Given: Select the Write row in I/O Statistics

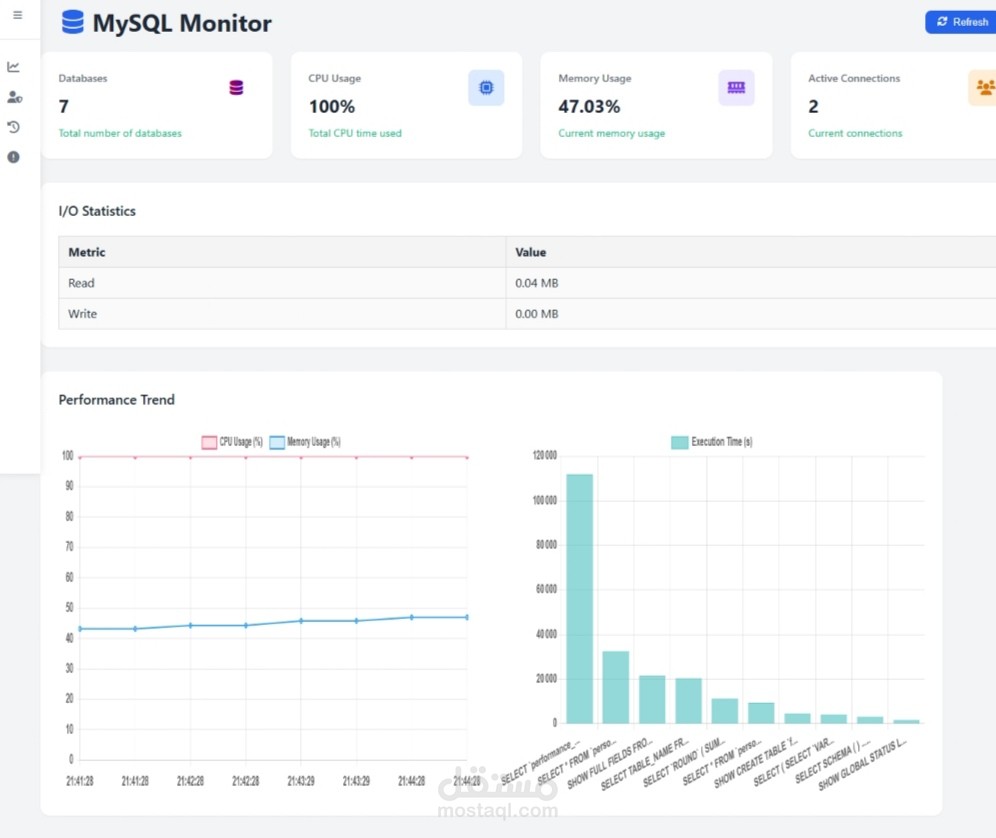Looking at the screenshot, I should click(527, 314).
